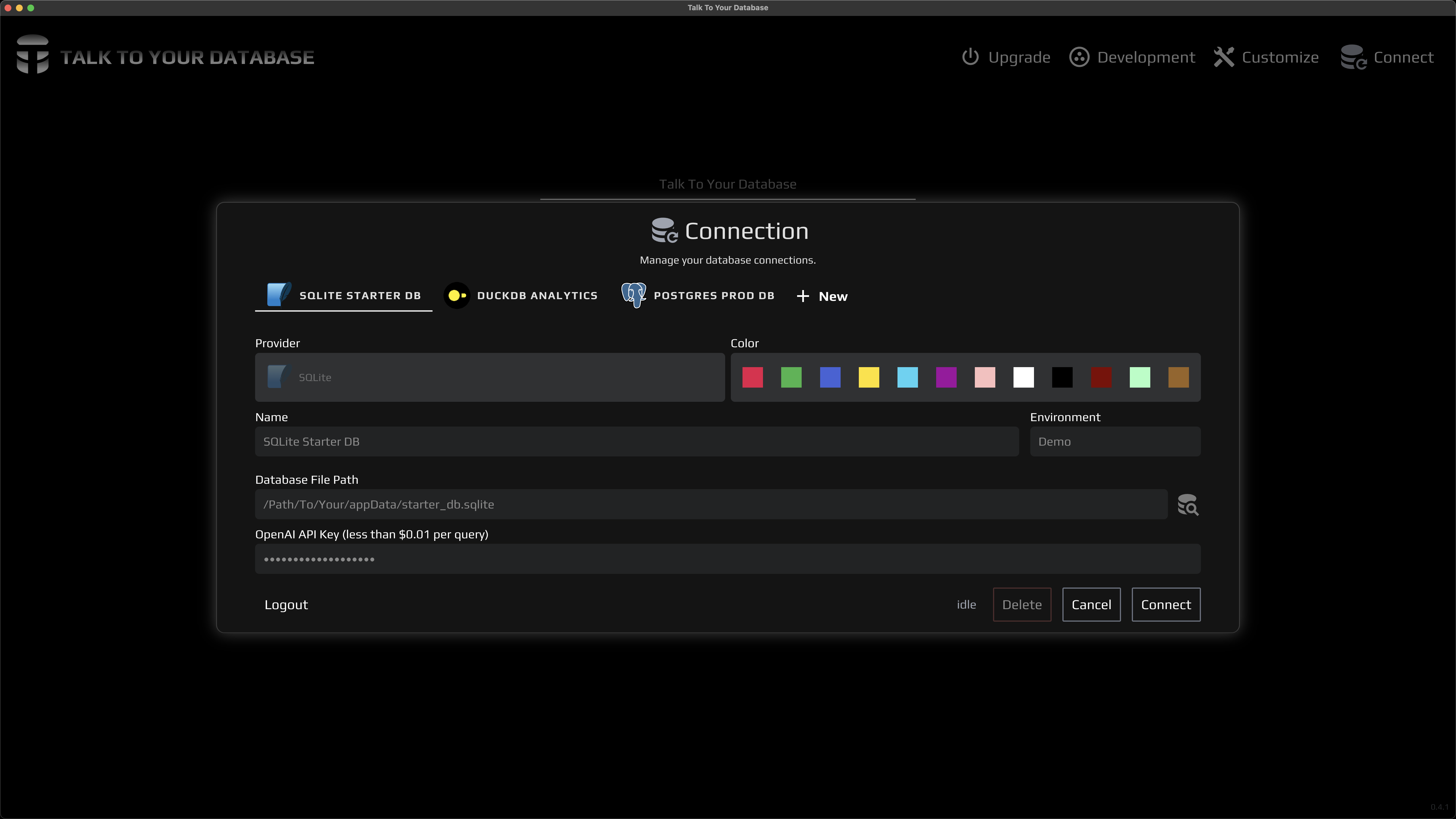Click the Upgrade power icon
Viewport: 1456px width, 819px height.
click(x=970, y=57)
